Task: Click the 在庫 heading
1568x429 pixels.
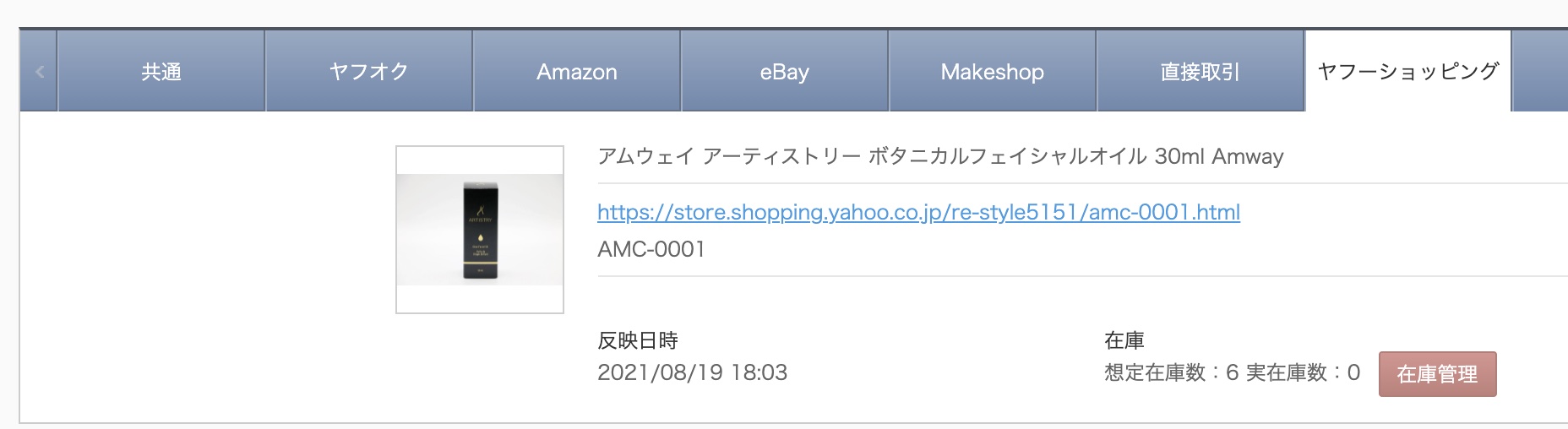Action: point(1124,340)
